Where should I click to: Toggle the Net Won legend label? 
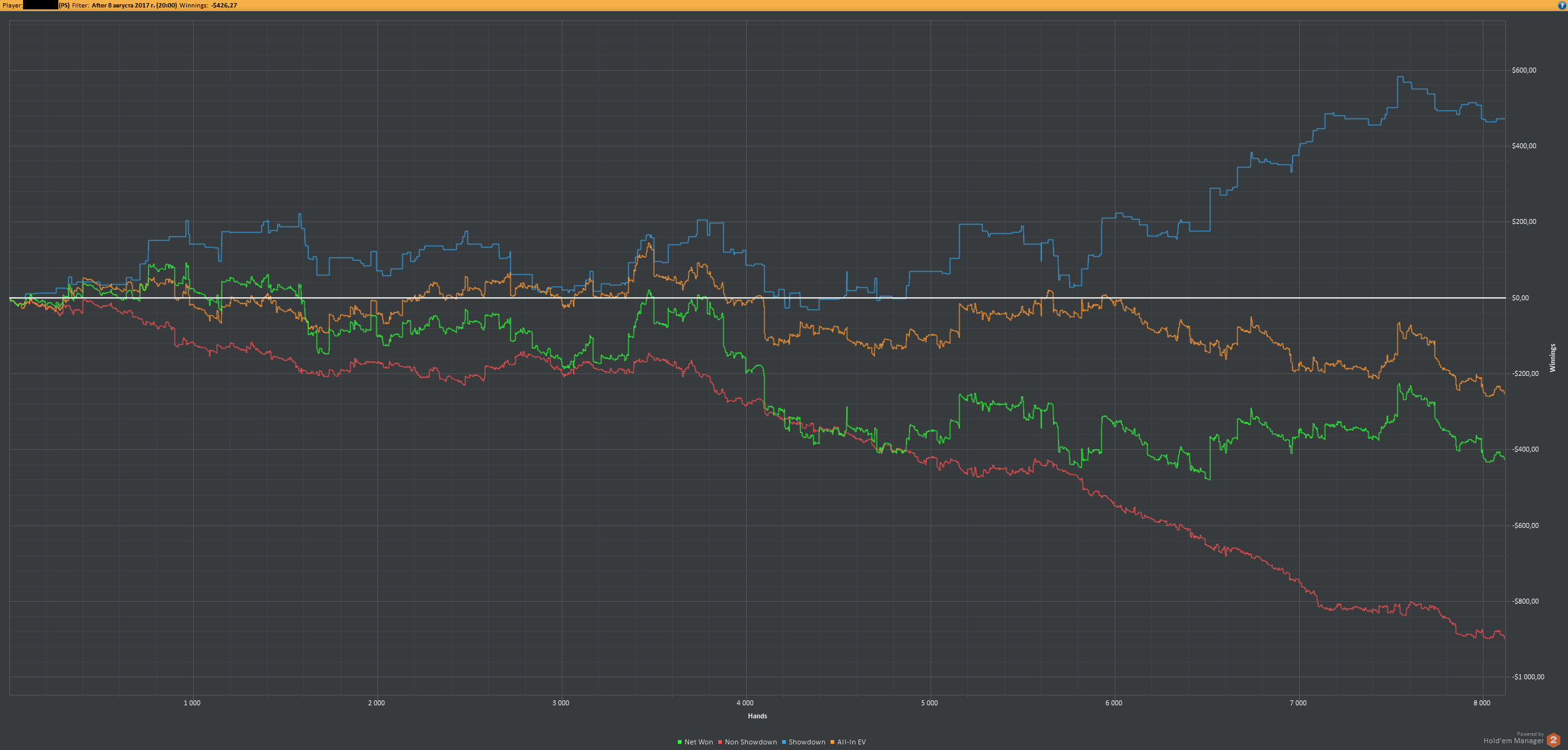(x=698, y=742)
